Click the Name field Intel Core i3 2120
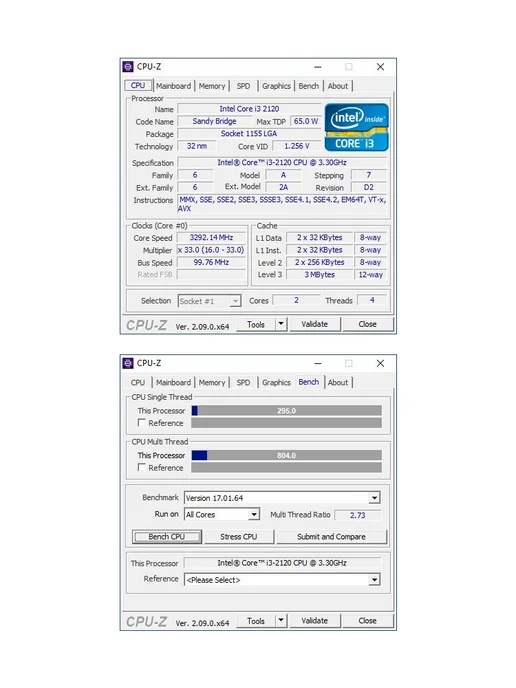Image resolution: width=516 pixels, height=688 pixels. click(249, 109)
